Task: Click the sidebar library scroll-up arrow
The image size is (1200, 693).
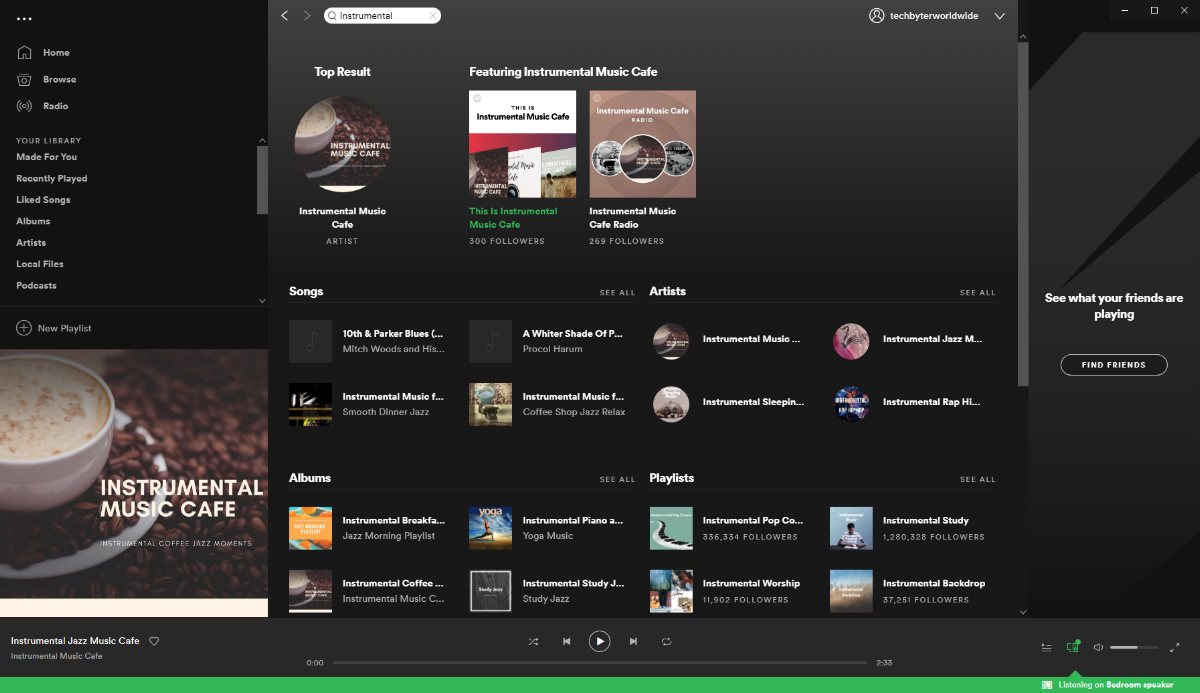Action: coord(263,140)
